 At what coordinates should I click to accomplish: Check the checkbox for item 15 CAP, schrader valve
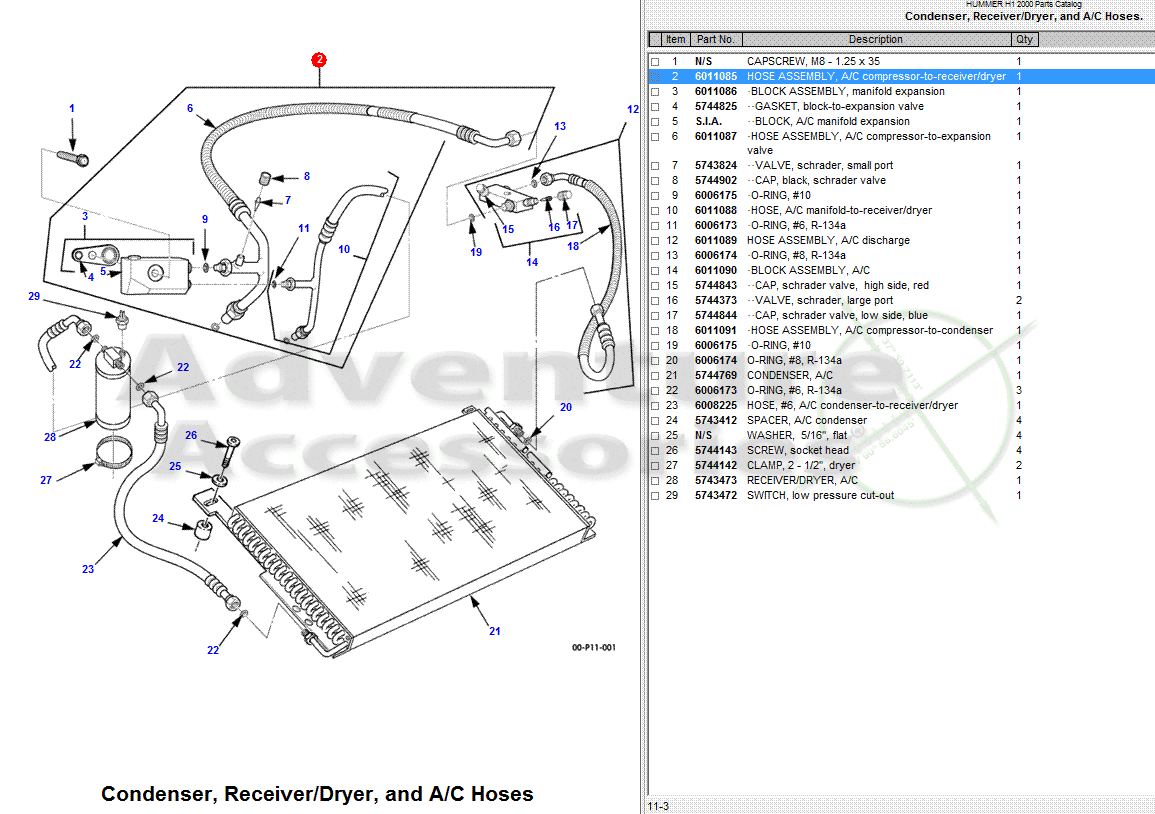pyautogui.click(x=656, y=285)
